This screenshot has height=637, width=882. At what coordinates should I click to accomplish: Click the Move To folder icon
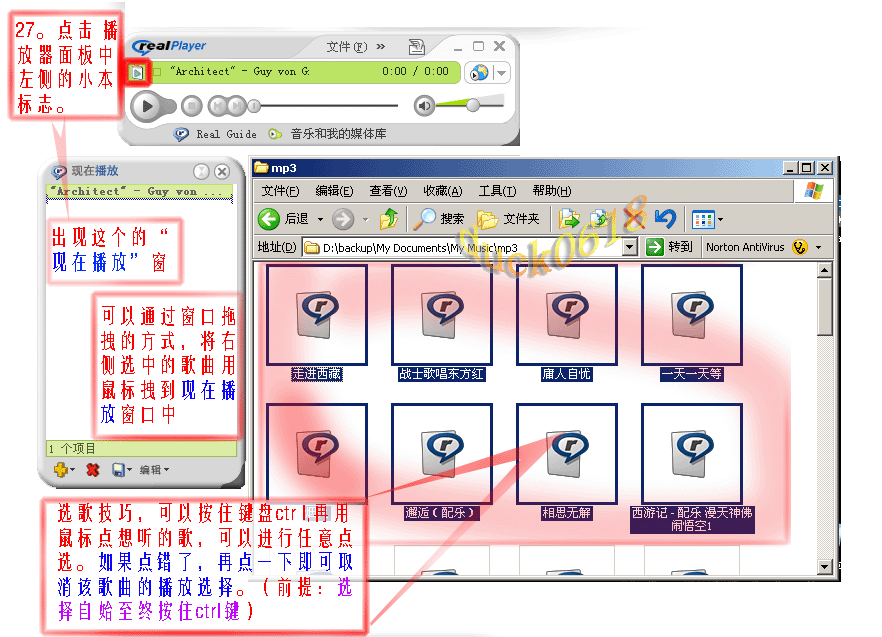click(x=569, y=219)
